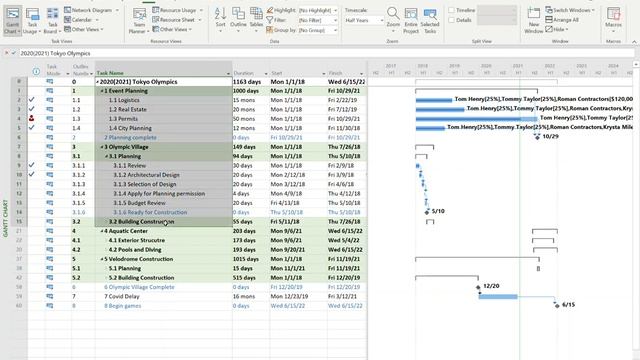Open the Gantt Chart view button
640x360 pixels.
point(12,20)
